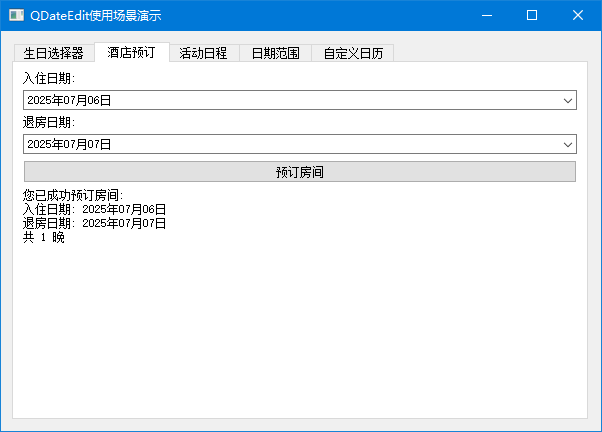
Task: Open the 活动日程 tab
Action: pos(203,53)
